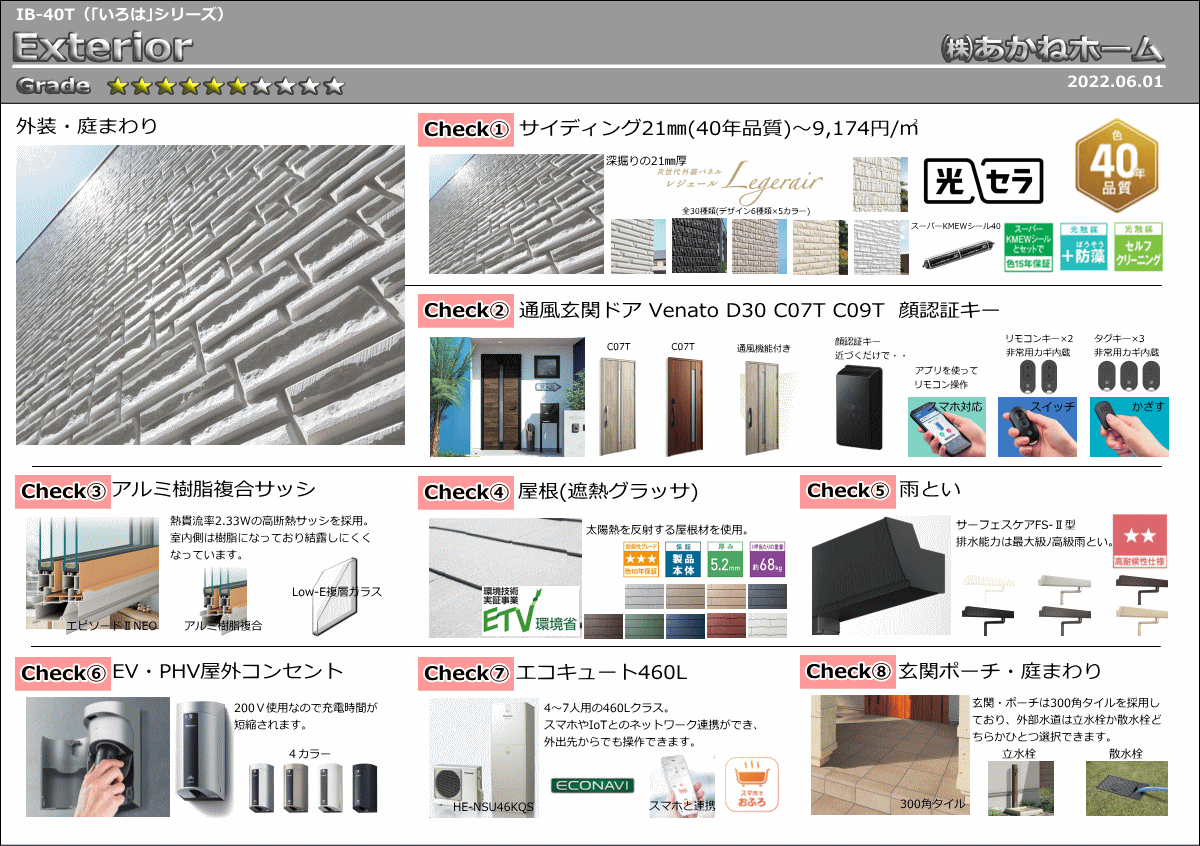1200x846 pixels.
Task: Click the green ECONAVI logo
Action: pos(593,785)
